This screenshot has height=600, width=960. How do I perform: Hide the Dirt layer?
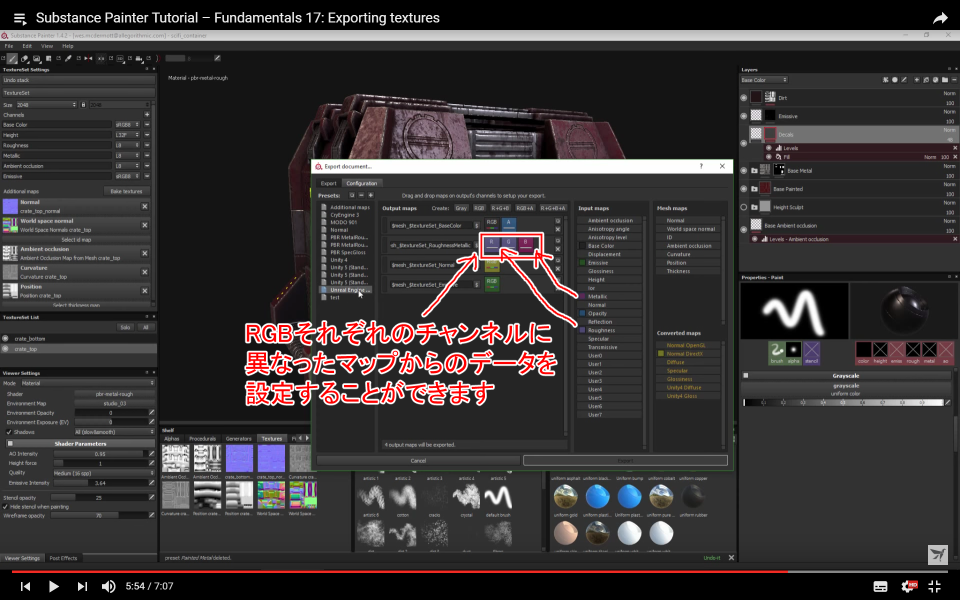coord(744,98)
